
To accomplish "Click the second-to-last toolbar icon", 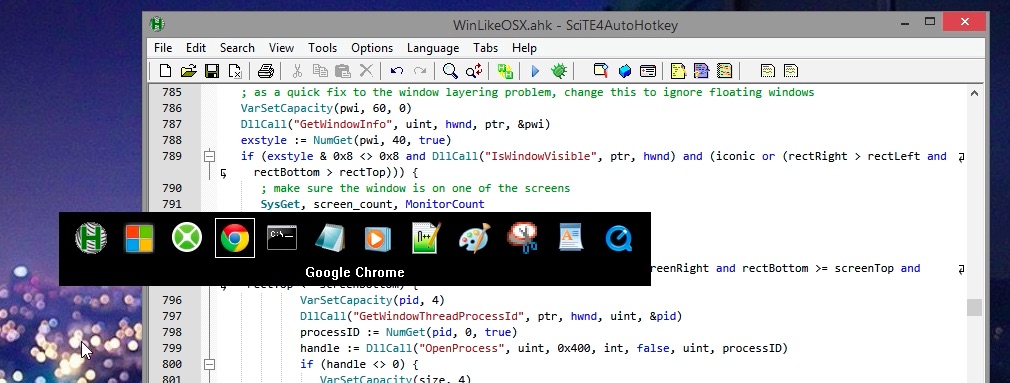I will (767, 71).
